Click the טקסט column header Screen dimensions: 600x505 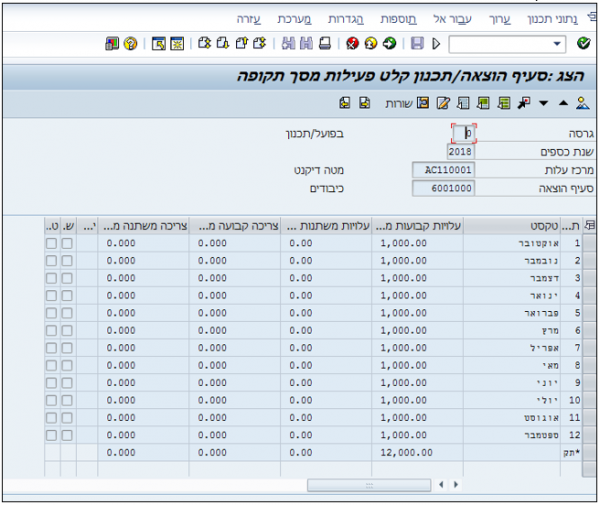click(512, 226)
